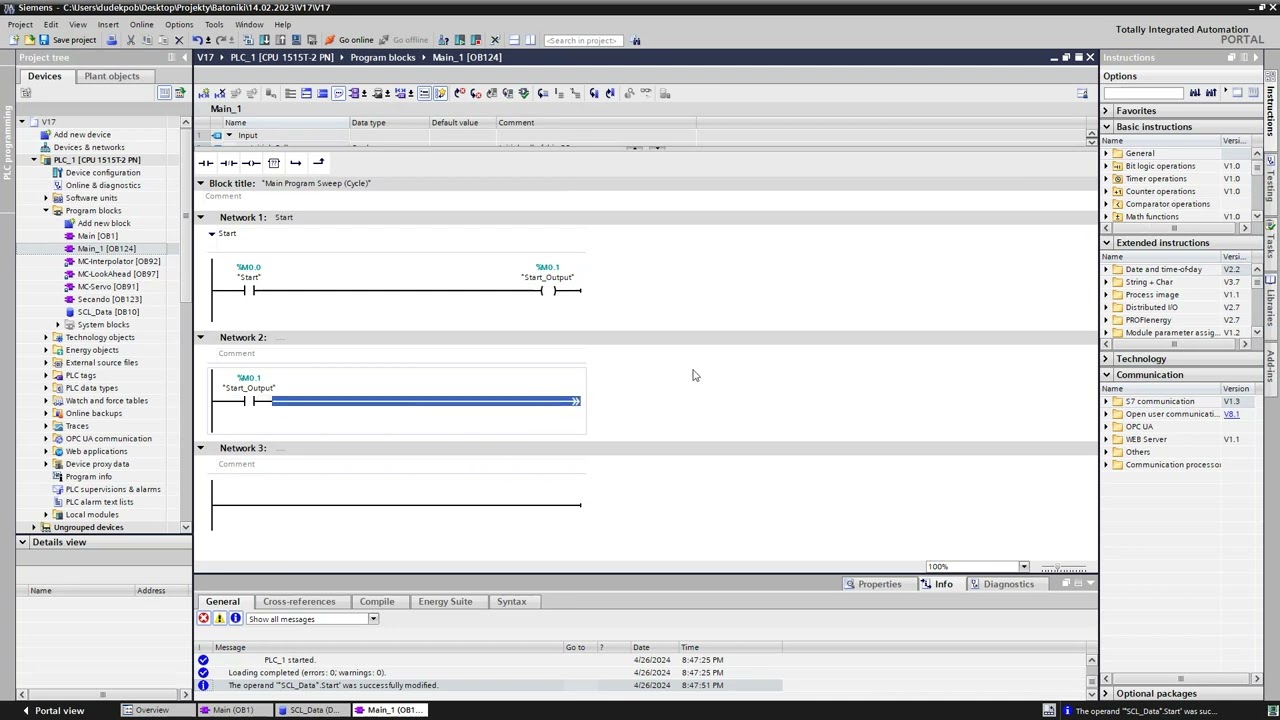The width and height of the screenshot is (1280, 720).
Task: Open the zoom level 100% dropdown
Action: pyautogui.click(x=1023, y=567)
